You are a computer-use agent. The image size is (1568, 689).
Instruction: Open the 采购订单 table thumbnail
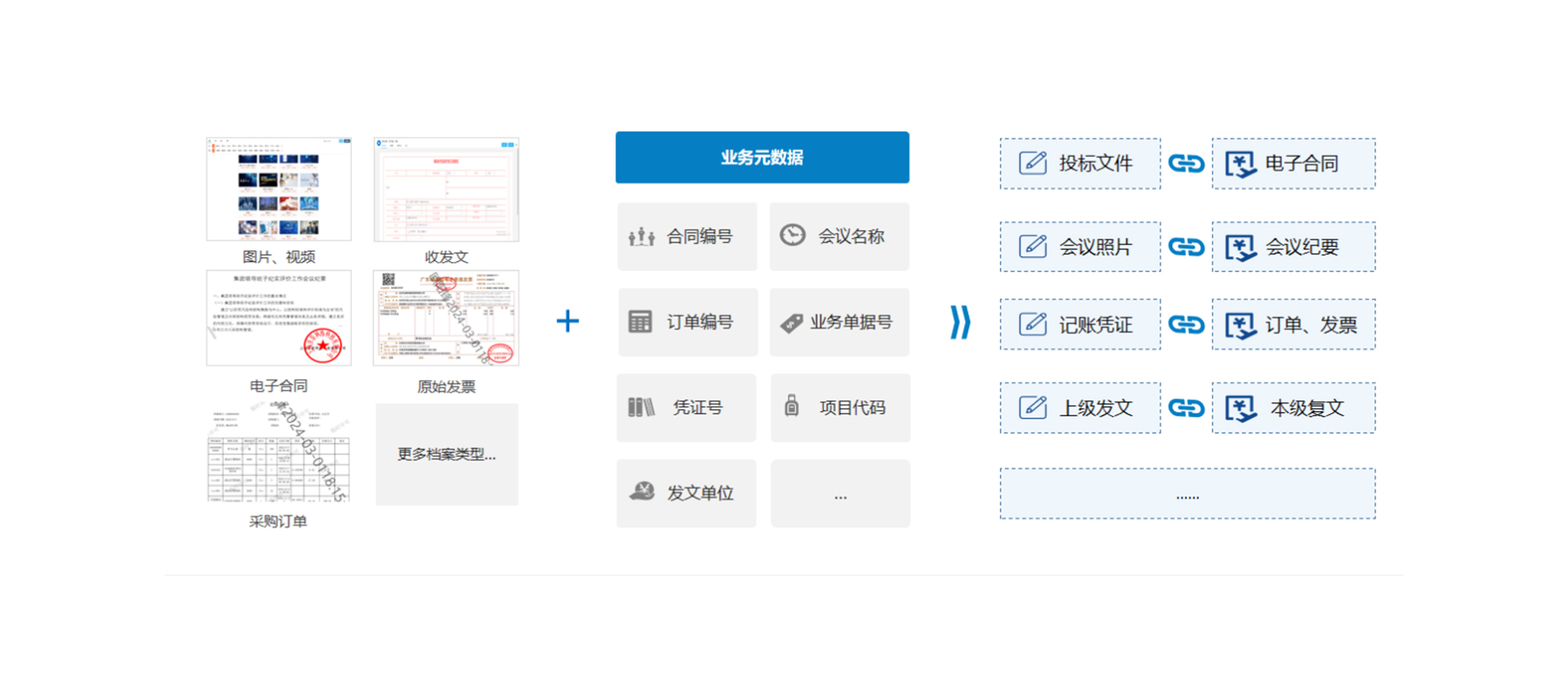coord(279,453)
